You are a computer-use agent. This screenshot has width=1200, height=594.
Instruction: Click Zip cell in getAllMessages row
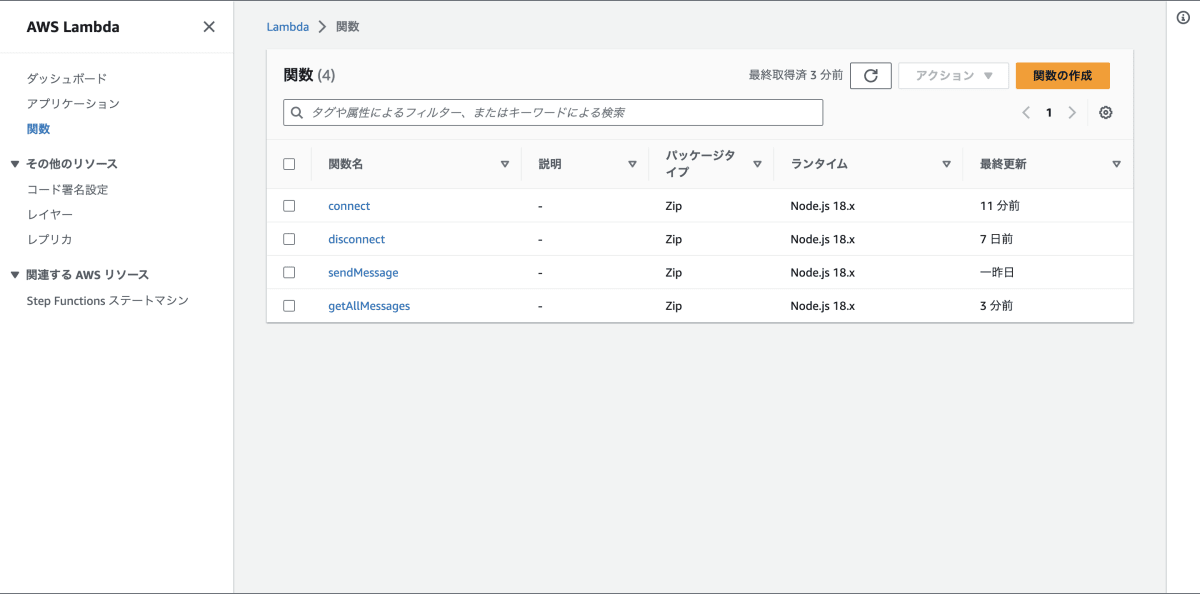(x=674, y=306)
